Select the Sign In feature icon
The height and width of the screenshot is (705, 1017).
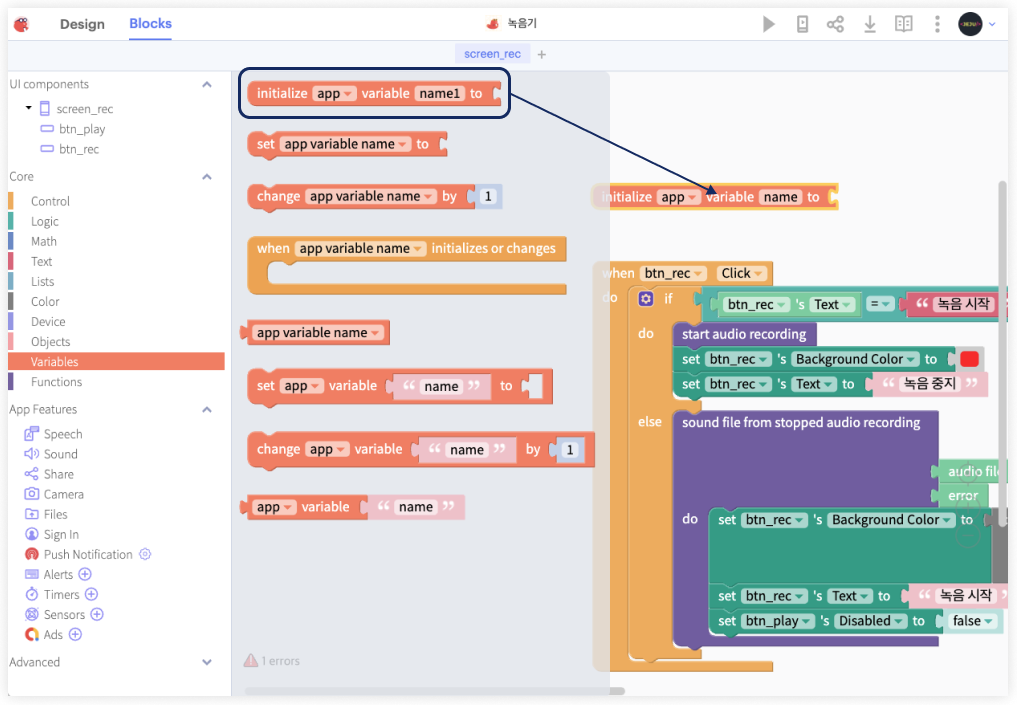click(31, 534)
